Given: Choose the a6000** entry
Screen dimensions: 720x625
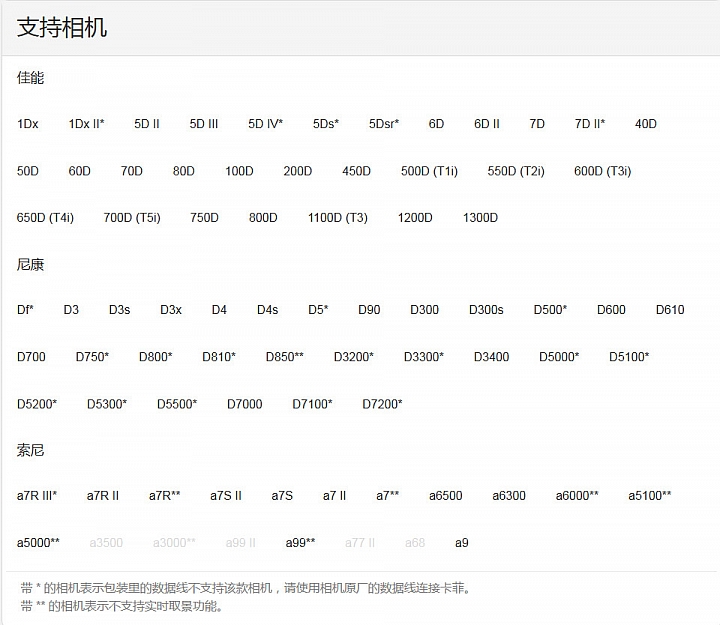Looking at the screenshot, I should click(577, 496).
